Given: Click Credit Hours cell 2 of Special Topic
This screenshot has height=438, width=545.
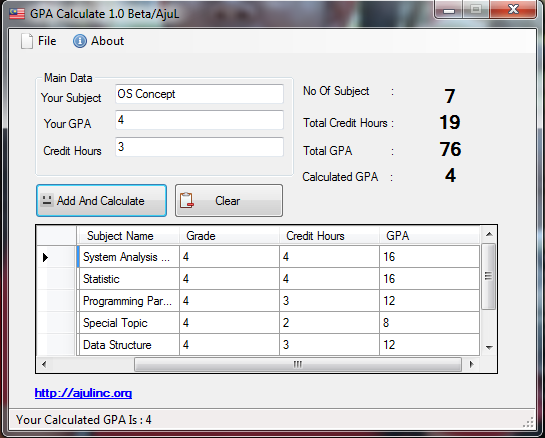Looking at the screenshot, I should pos(329,323).
